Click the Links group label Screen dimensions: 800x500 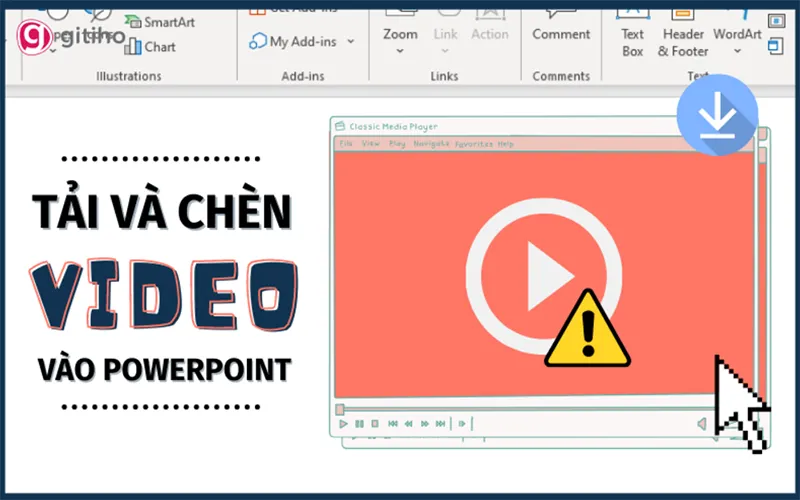coord(444,76)
